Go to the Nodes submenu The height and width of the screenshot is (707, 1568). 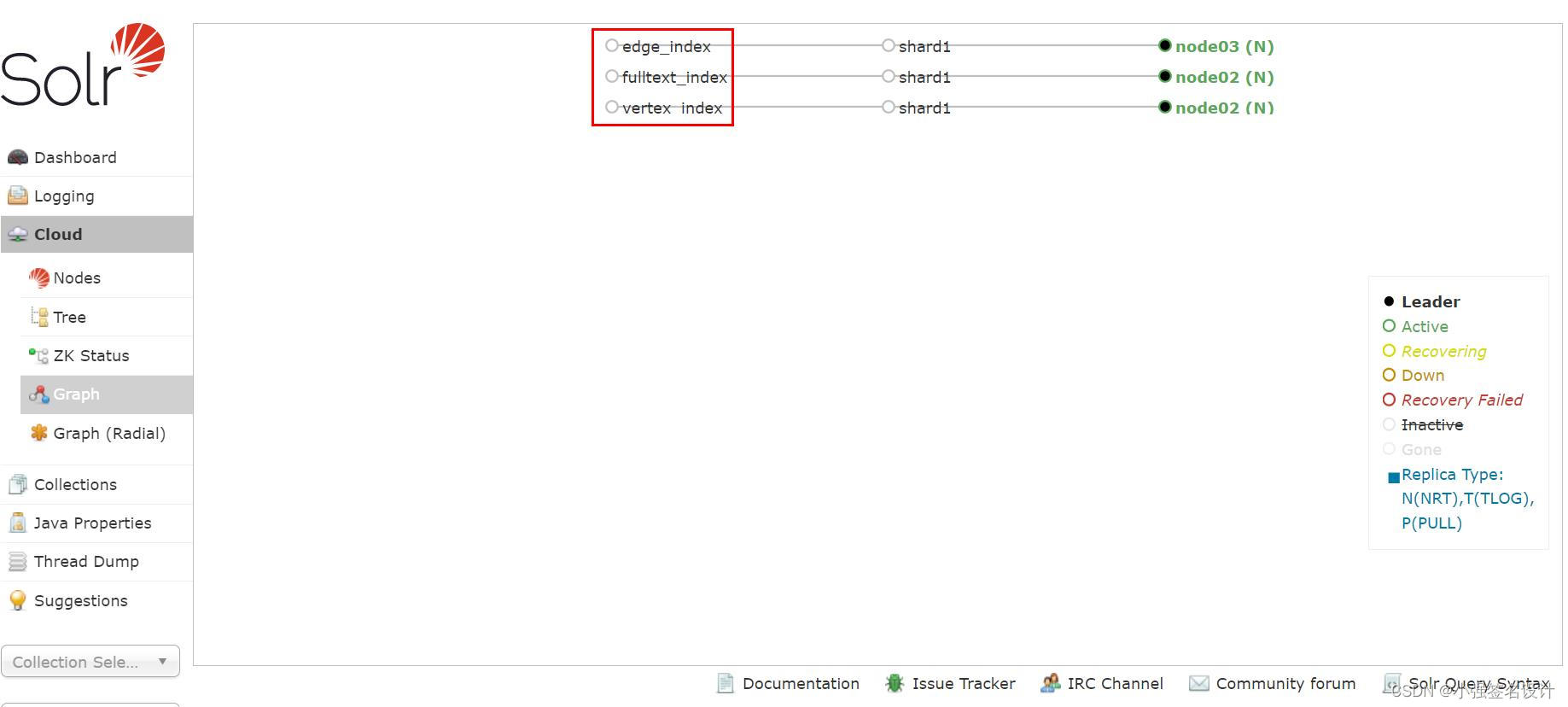coord(107,278)
